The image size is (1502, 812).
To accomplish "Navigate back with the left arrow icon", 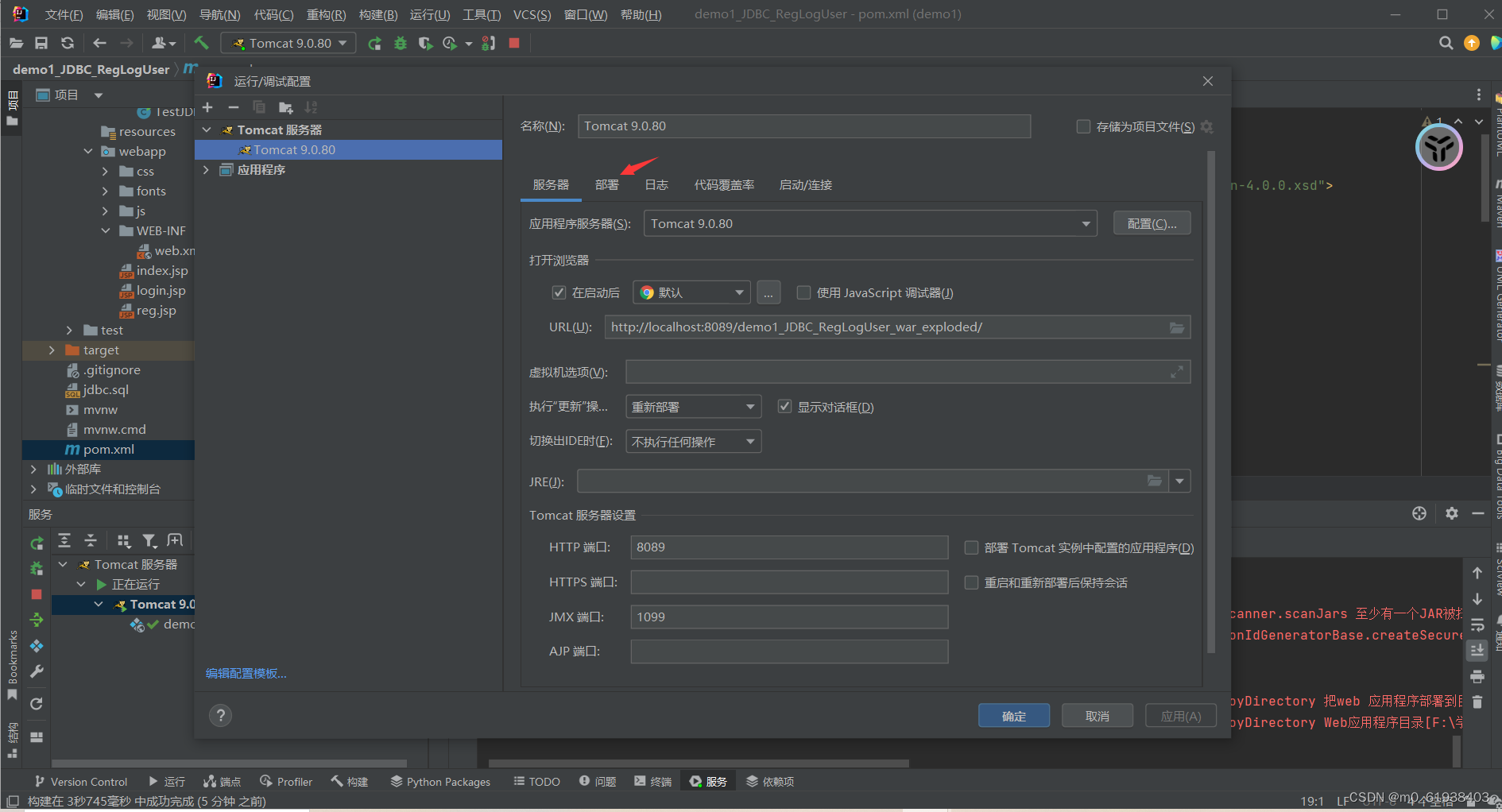I will 99,43.
